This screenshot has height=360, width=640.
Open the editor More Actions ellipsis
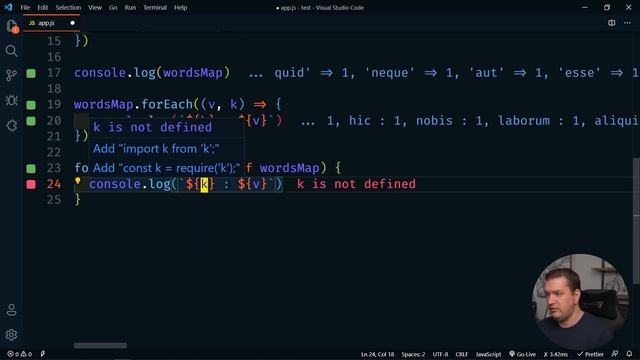tap(627, 23)
